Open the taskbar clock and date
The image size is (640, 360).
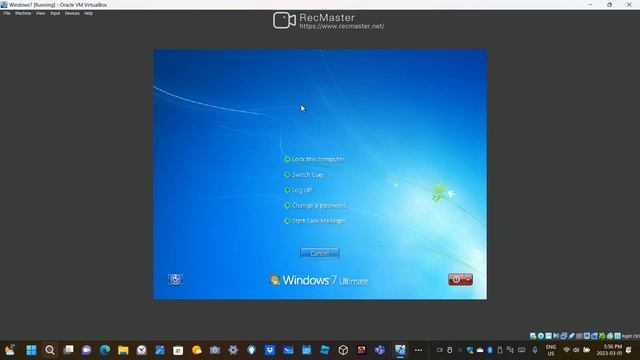pyautogui.click(x=609, y=350)
